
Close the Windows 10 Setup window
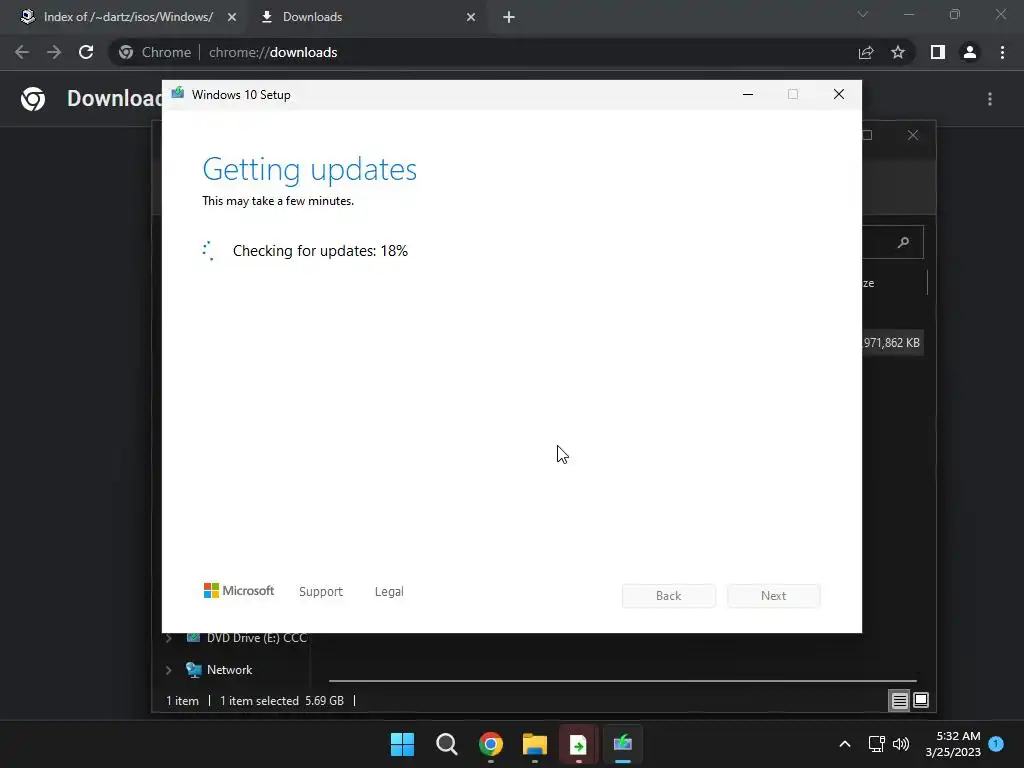[839, 95]
